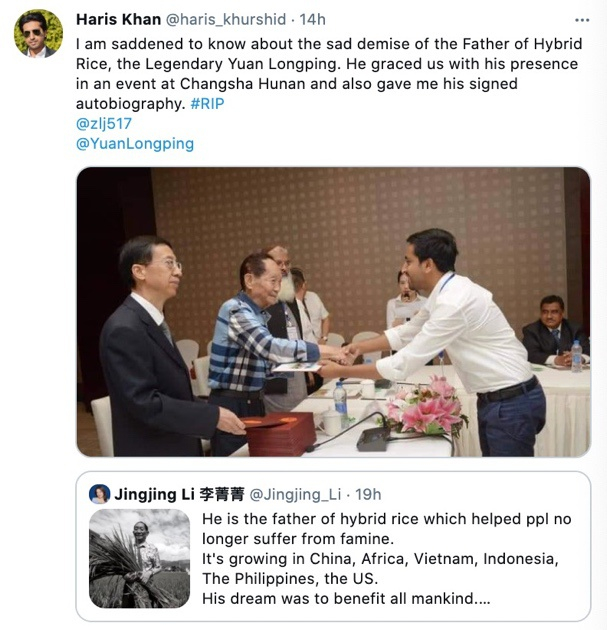Click the 19h quoted tweet timestamp
607x630 pixels.
point(367,494)
